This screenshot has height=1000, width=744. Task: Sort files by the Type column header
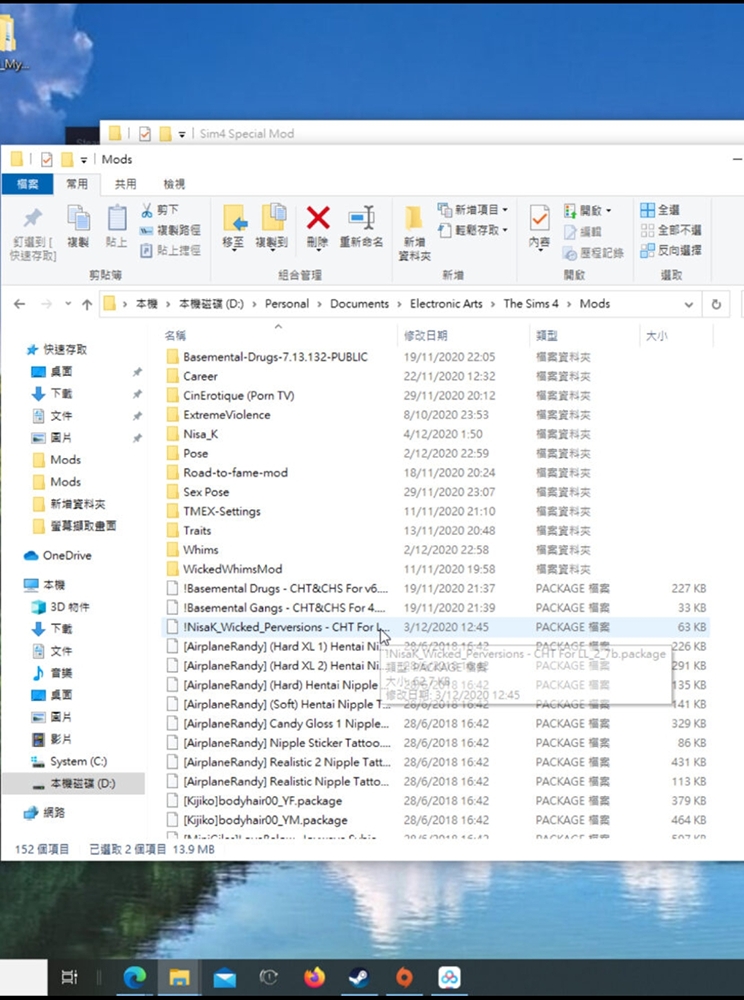click(584, 335)
